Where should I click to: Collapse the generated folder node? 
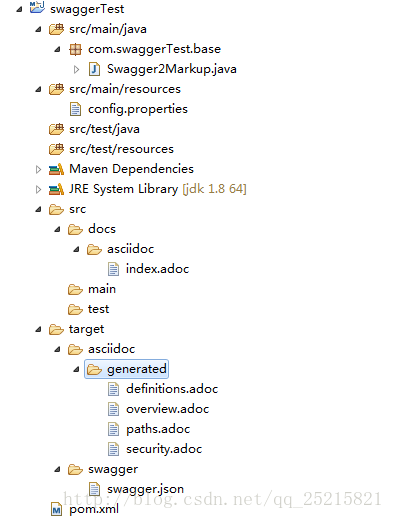[76, 370]
